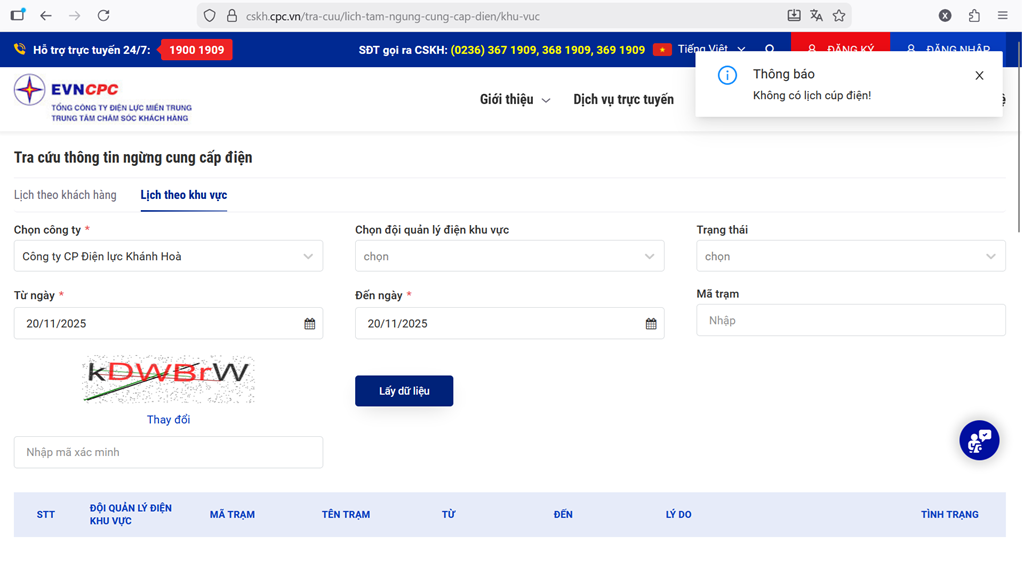Open calendar picker for Từ ngày

pos(310,324)
